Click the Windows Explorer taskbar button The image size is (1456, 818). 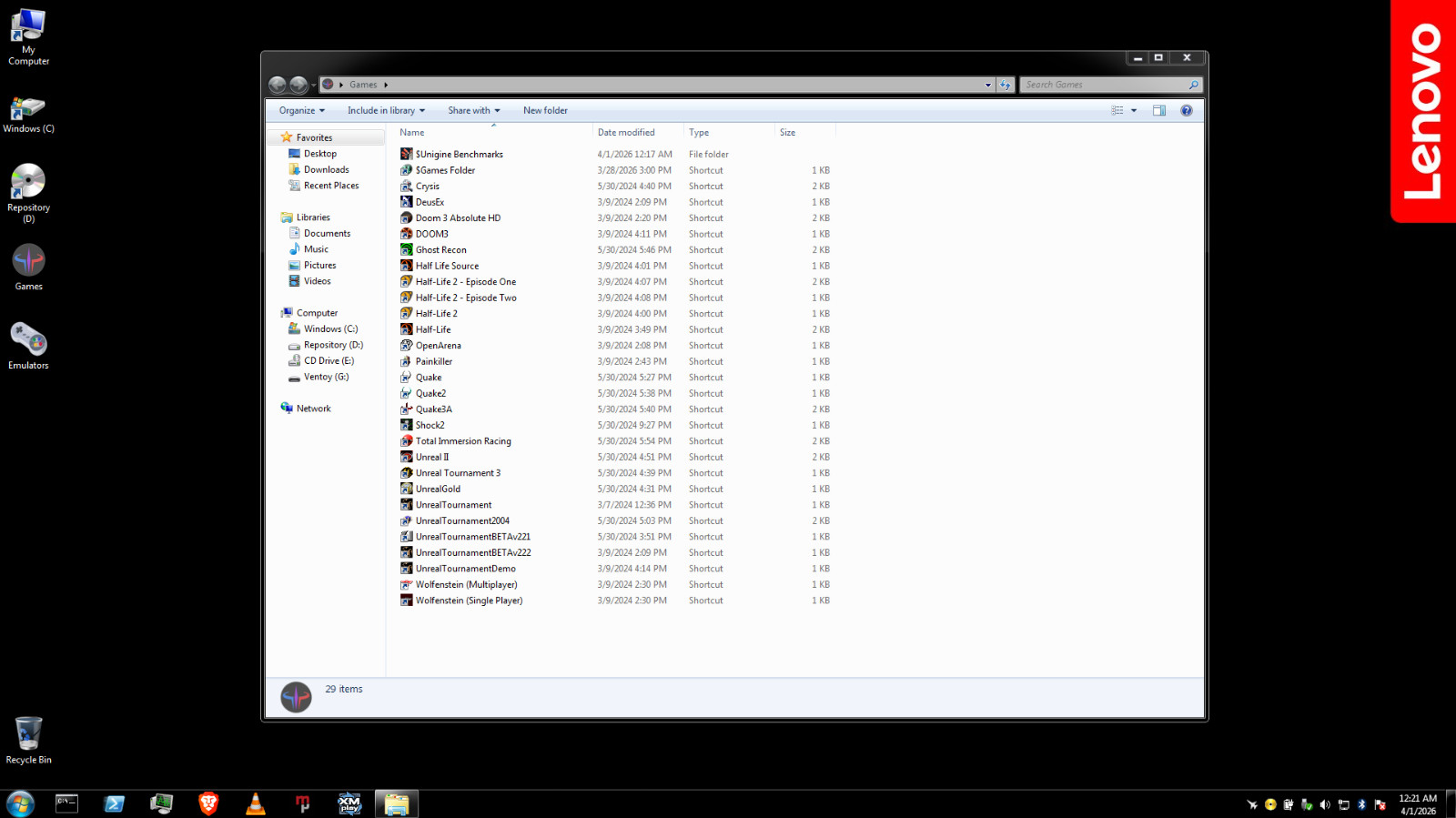397,803
